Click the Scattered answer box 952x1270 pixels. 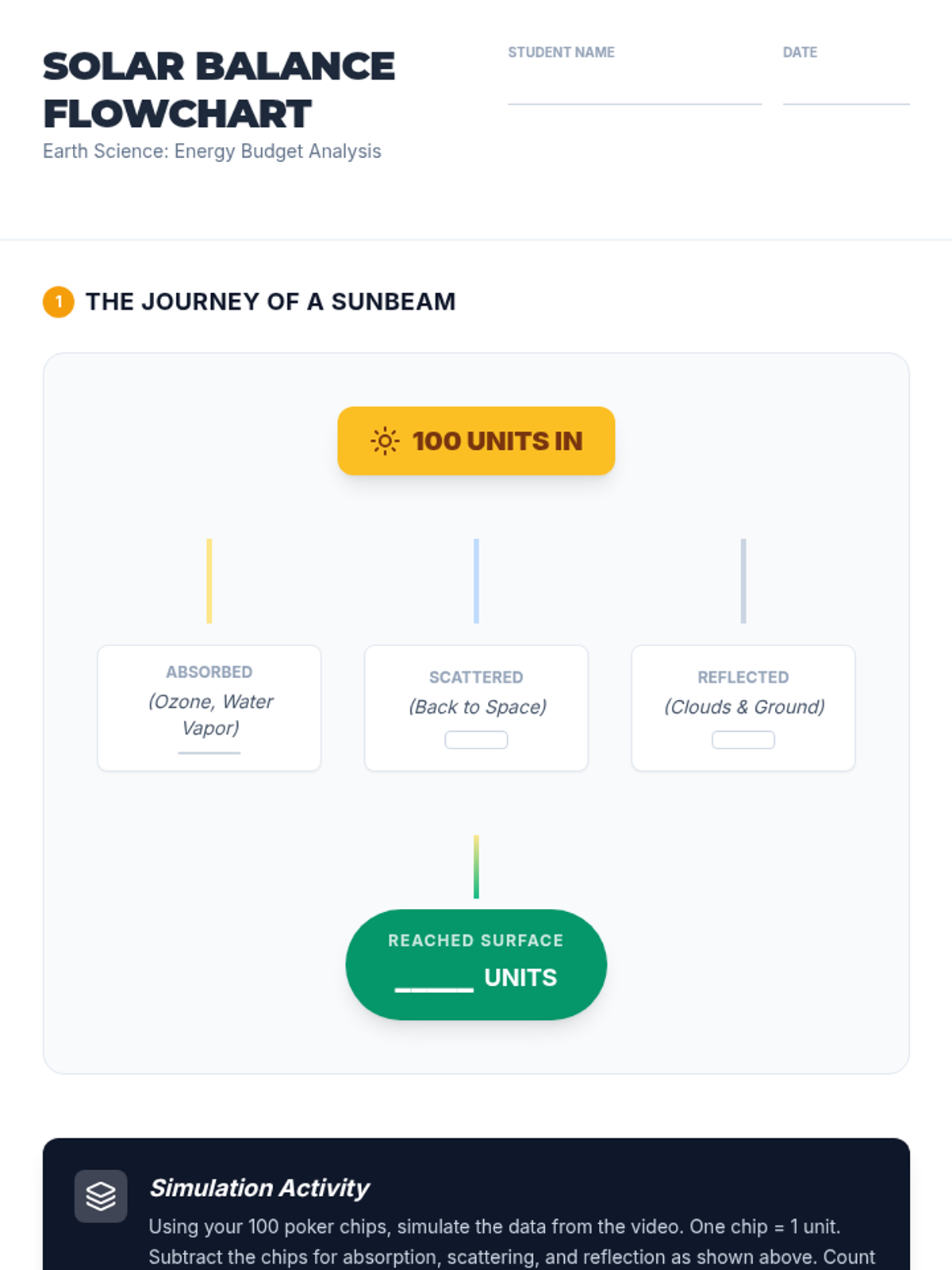tap(476, 740)
